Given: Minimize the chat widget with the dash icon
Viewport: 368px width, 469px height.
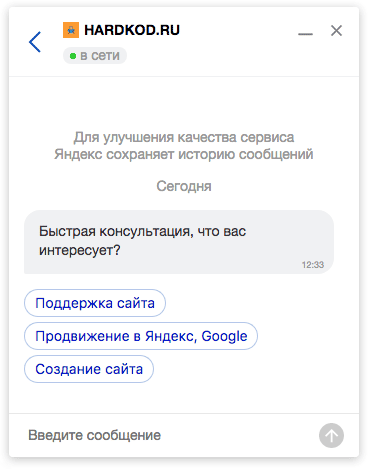Looking at the screenshot, I should click(305, 34).
